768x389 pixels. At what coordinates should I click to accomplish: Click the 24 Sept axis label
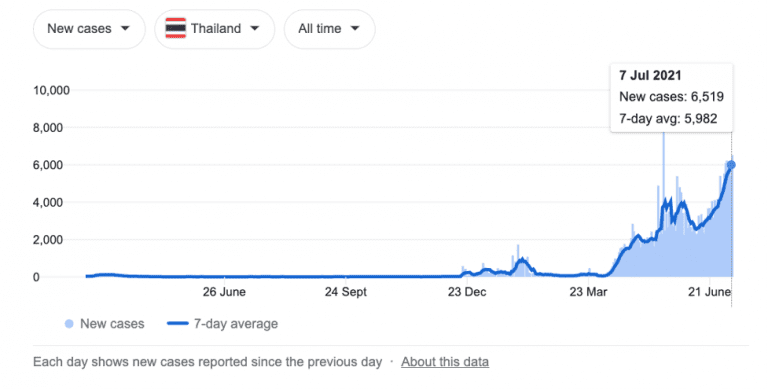point(346,292)
